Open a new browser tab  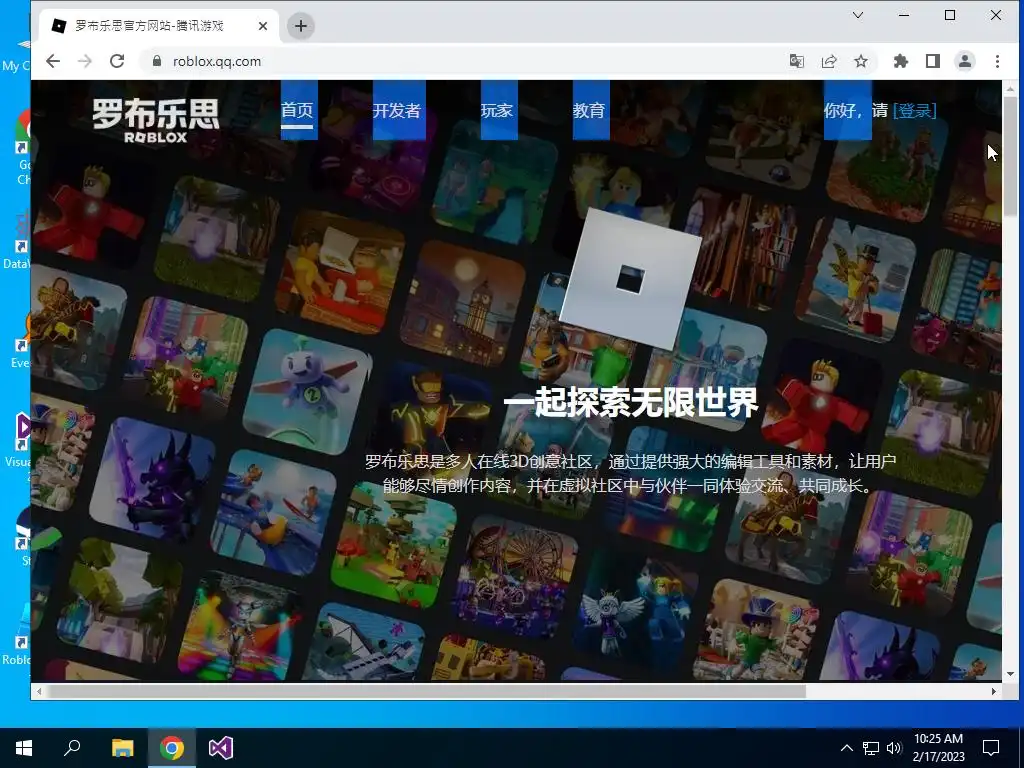[300, 26]
